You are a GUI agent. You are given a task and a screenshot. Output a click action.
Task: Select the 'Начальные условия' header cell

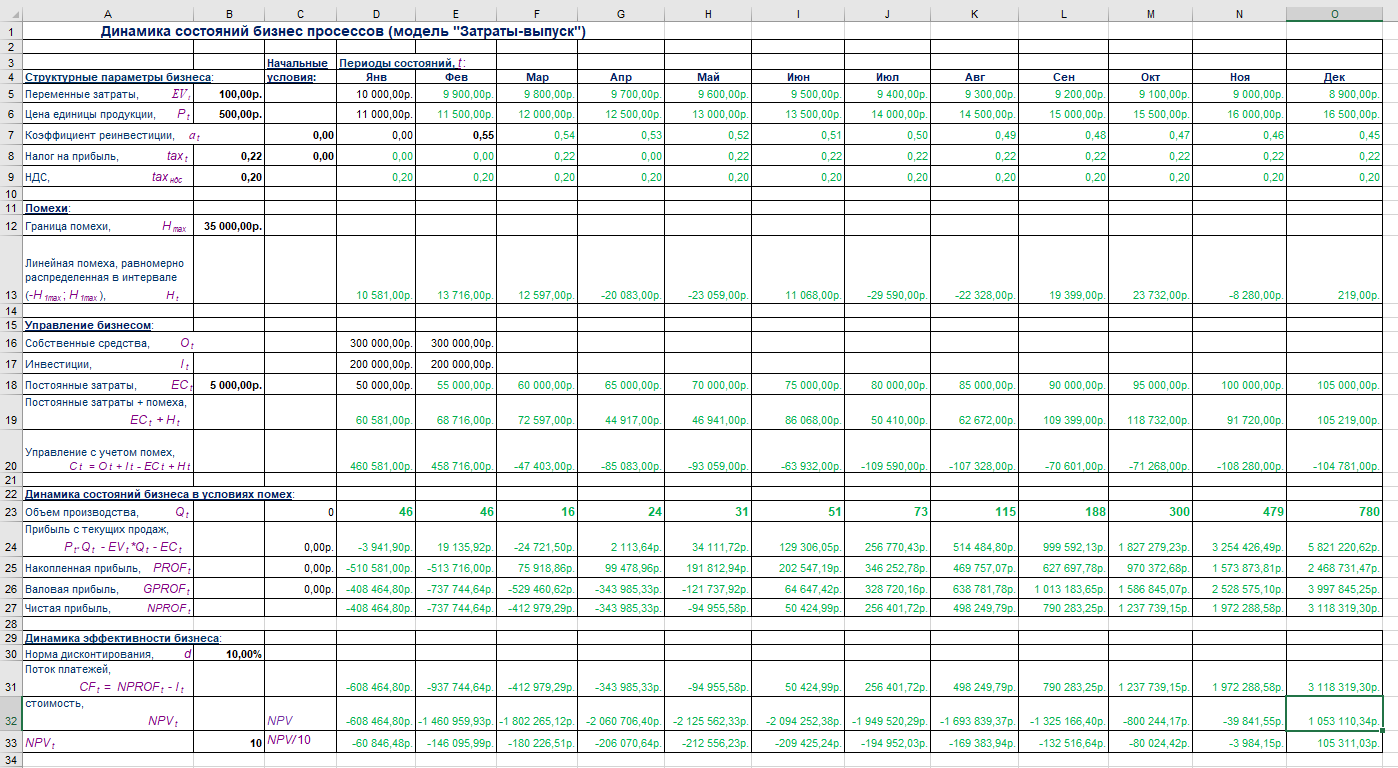tap(299, 70)
